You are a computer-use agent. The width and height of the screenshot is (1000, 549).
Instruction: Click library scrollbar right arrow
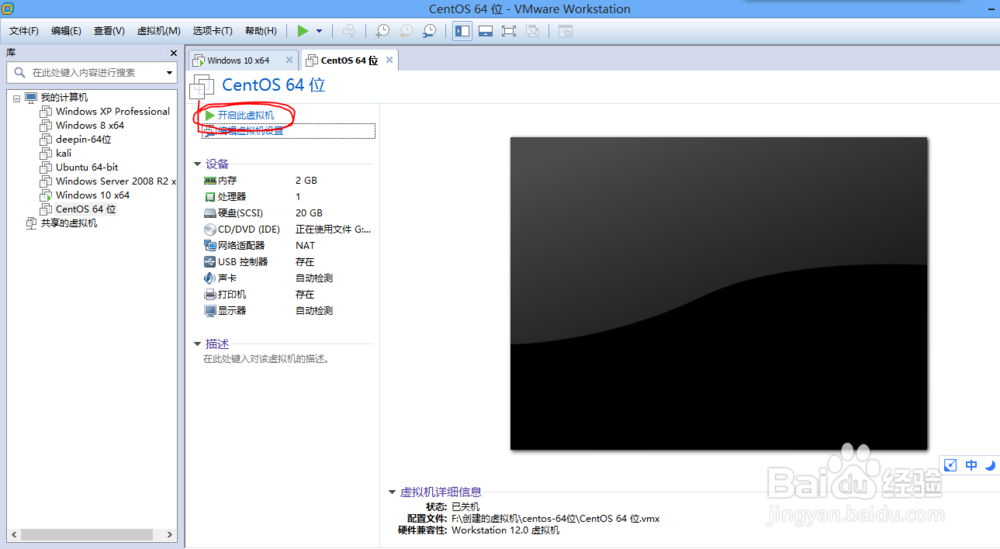click(x=170, y=534)
